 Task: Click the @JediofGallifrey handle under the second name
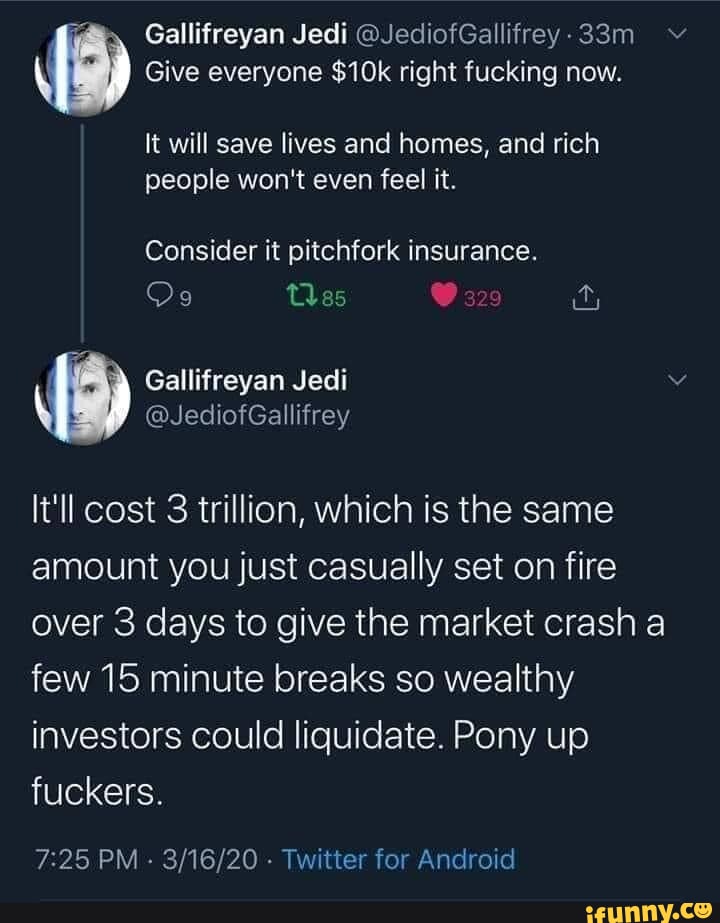247,415
